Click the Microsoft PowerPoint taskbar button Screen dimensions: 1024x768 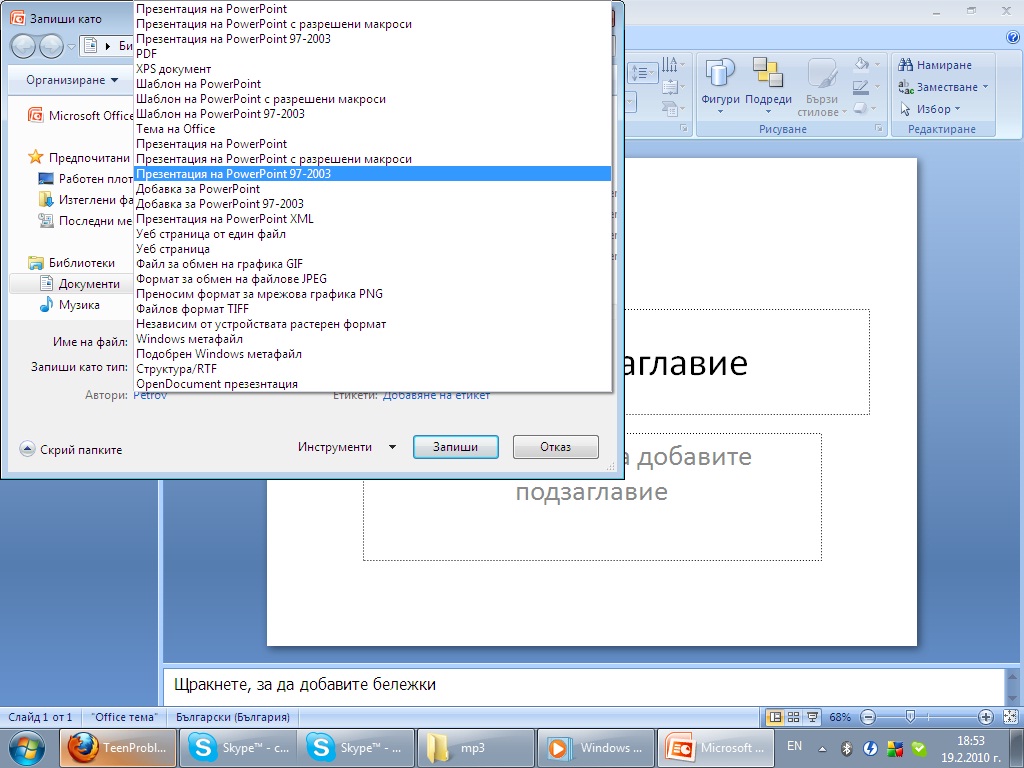pos(714,748)
